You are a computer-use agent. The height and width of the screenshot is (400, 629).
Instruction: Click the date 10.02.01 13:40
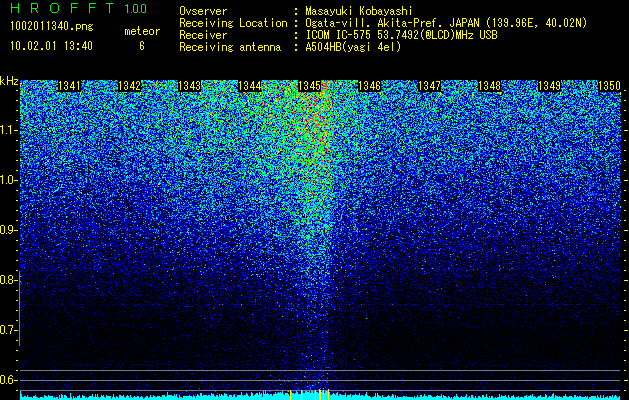pos(51,46)
